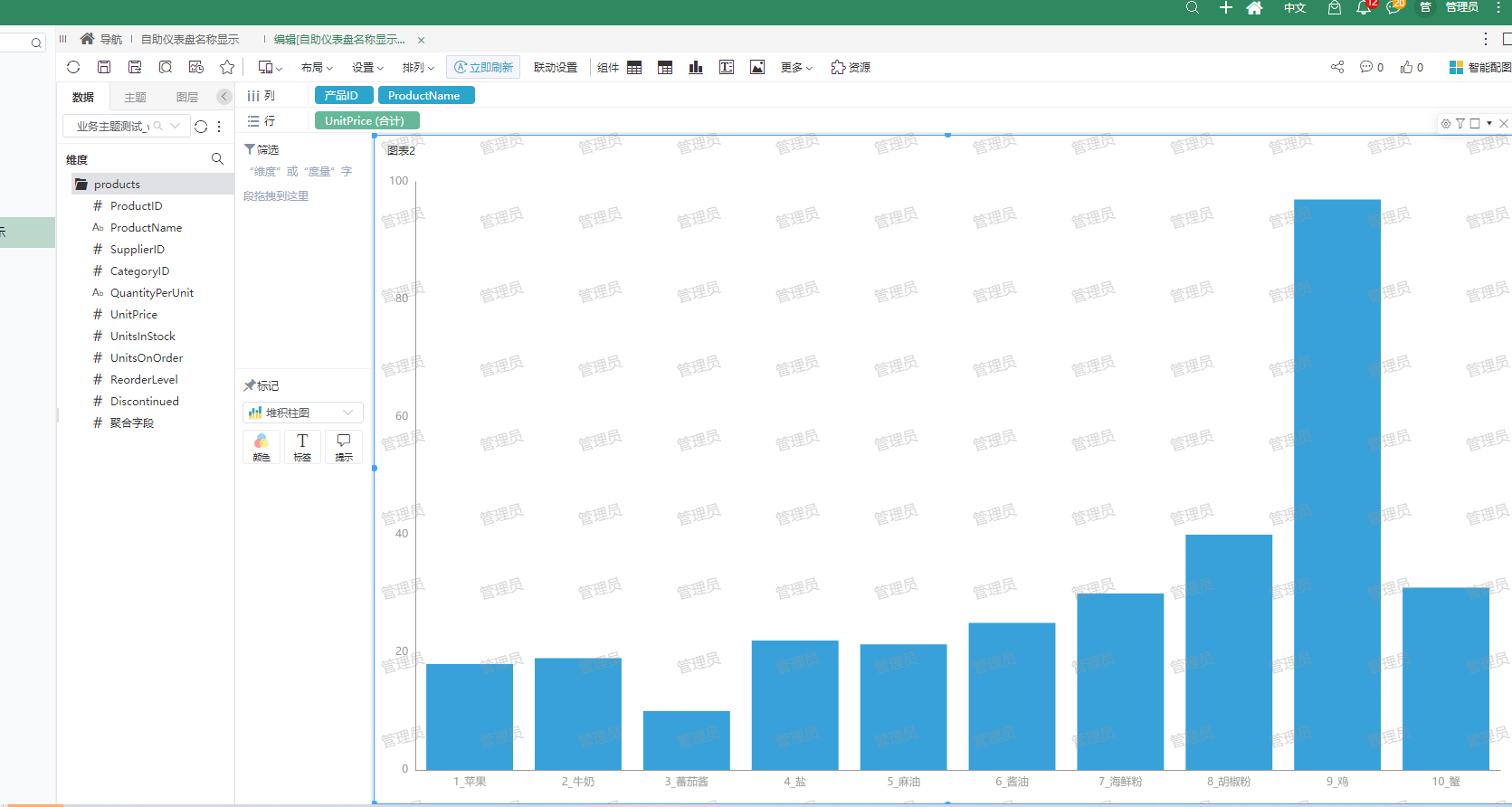Select the Discontinued field
This screenshot has height=807, width=1512.
coord(144,401)
